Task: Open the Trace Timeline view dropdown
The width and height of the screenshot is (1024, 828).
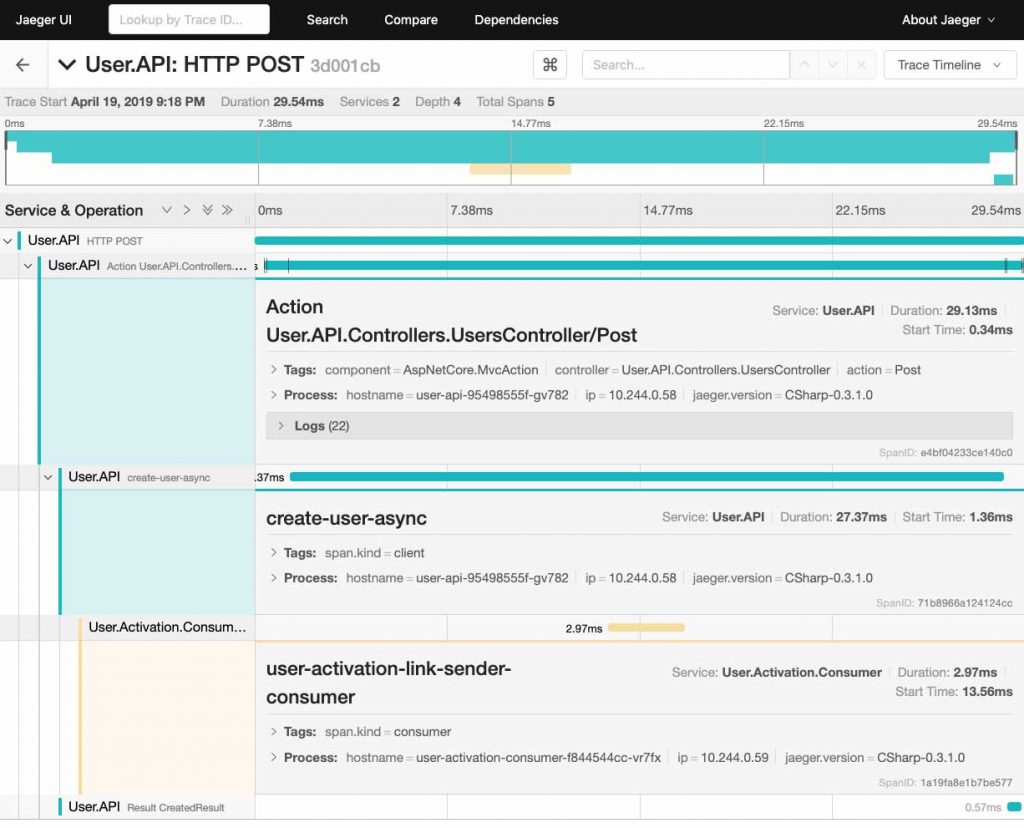Action: tap(949, 65)
